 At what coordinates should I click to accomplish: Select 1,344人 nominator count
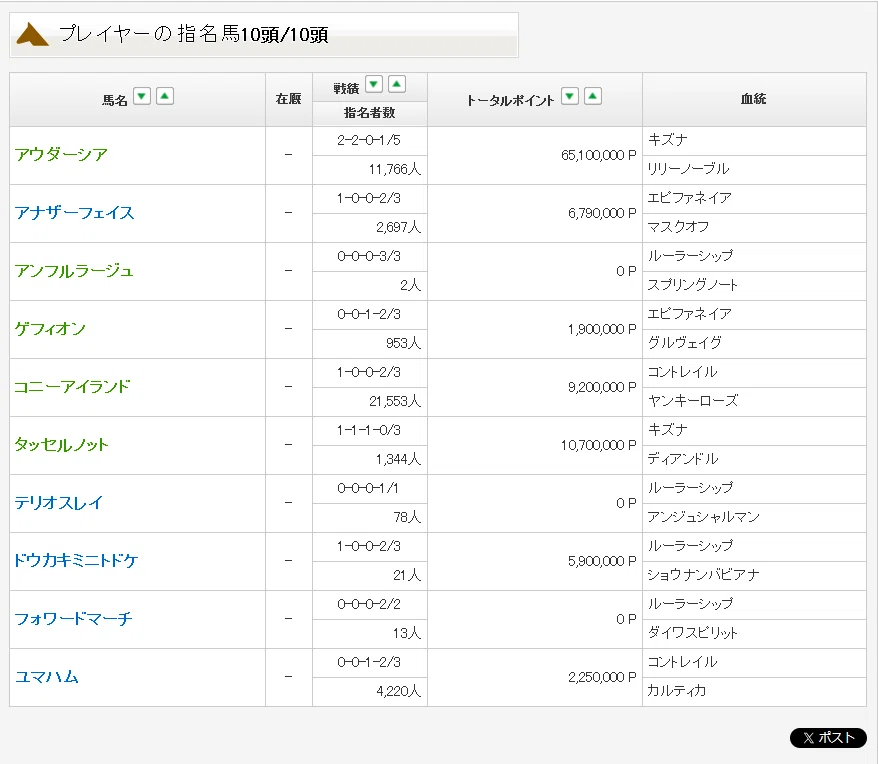[x=398, y=459]
